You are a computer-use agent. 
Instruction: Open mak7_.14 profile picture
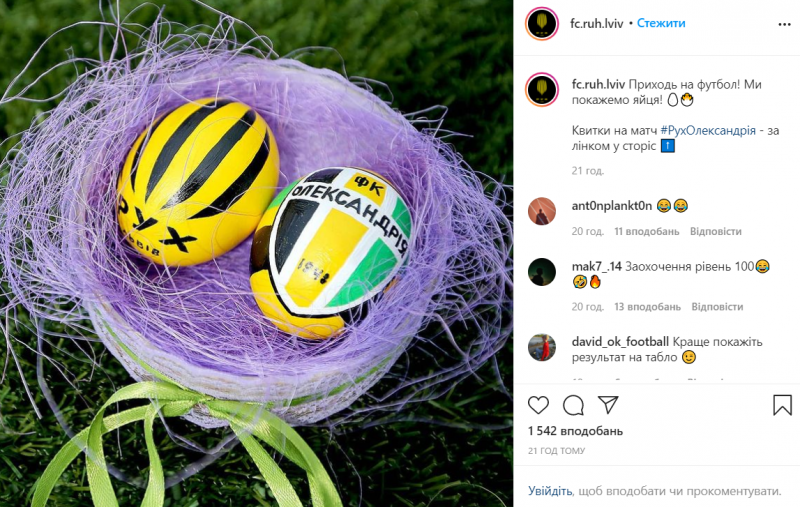point(542,272)
